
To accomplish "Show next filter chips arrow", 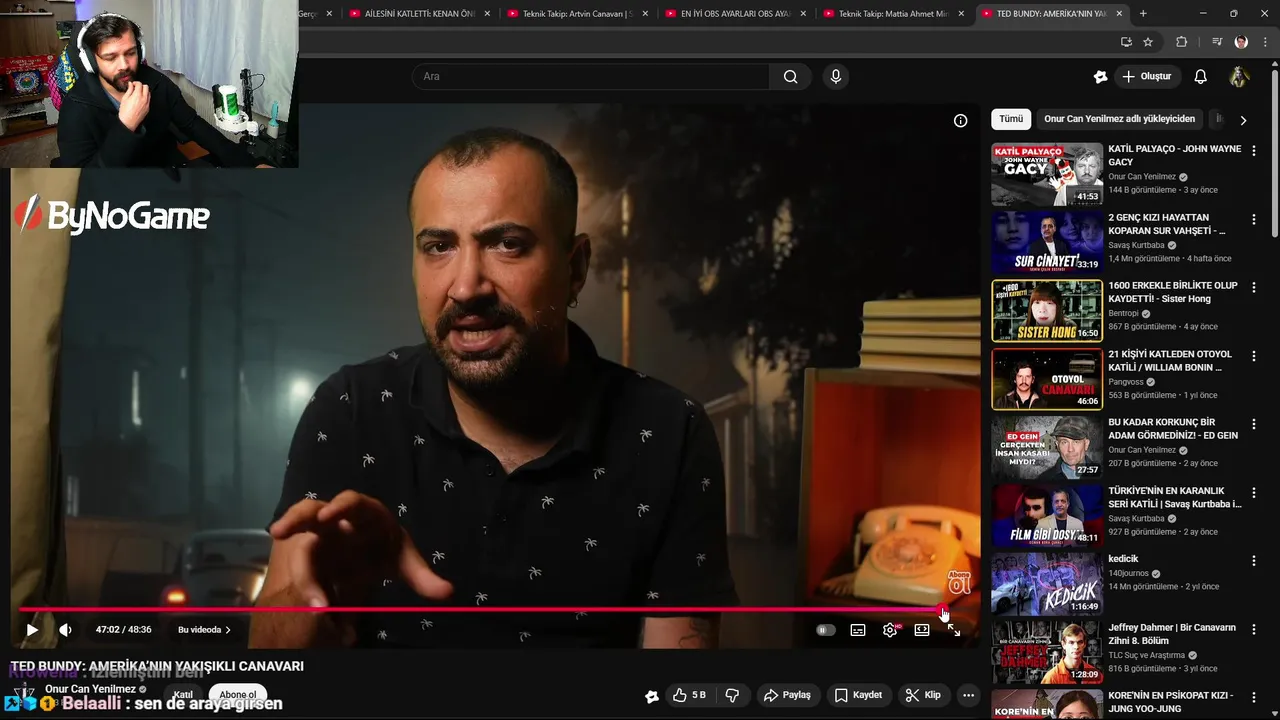I will click(1243, 120).
